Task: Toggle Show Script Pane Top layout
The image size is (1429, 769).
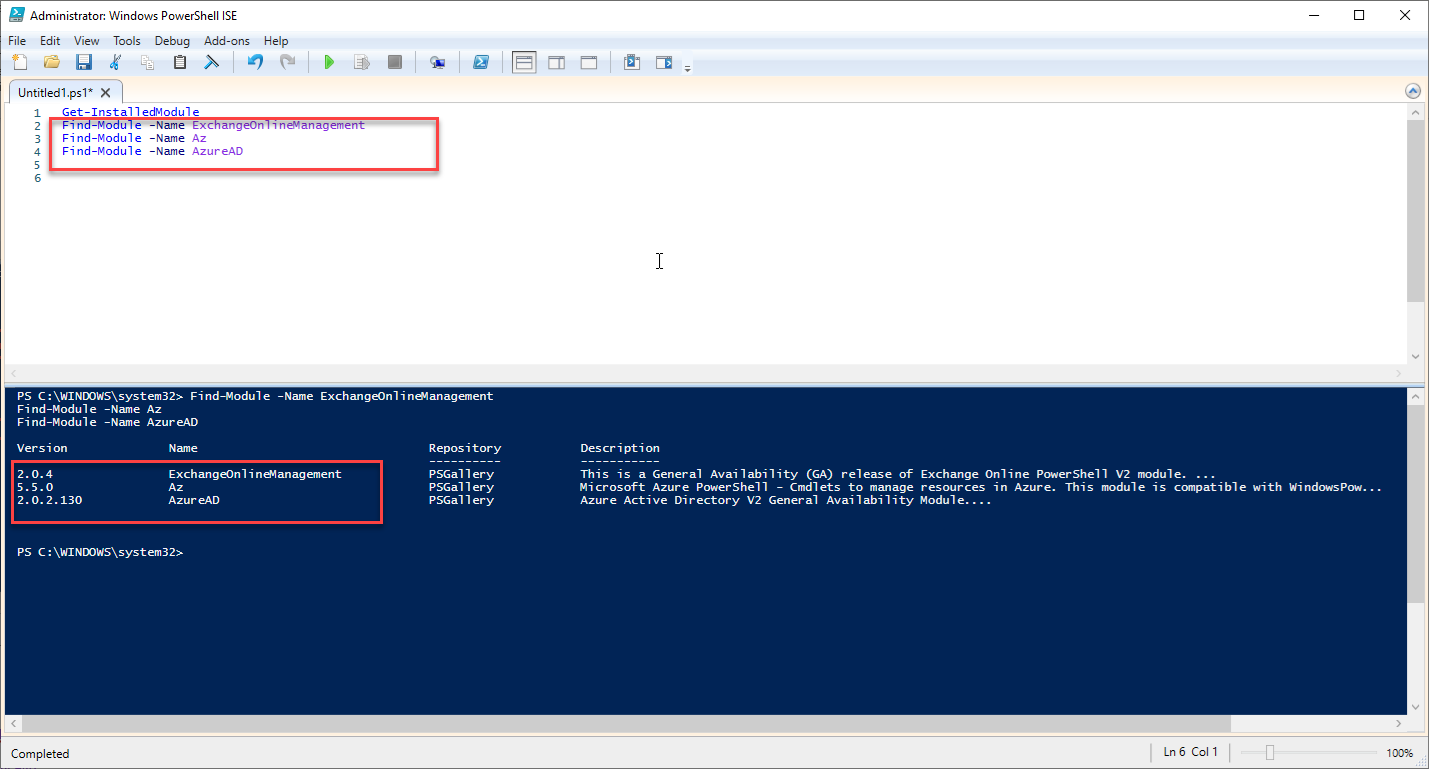Action: [523, 63]
